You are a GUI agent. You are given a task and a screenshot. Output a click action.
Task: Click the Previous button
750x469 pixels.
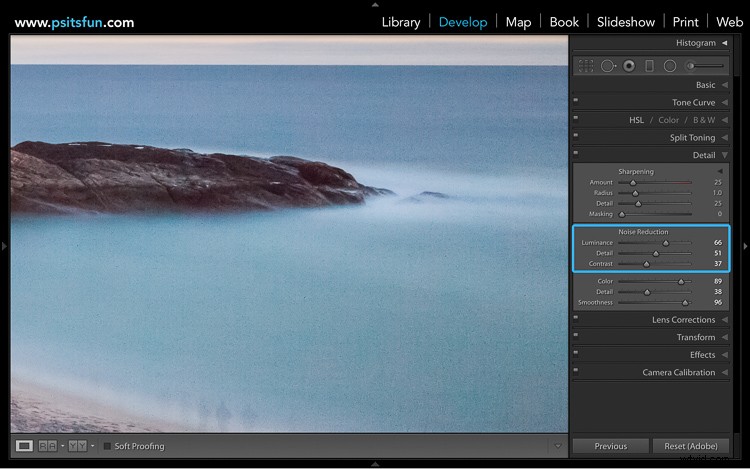click(x=611, y=446)
